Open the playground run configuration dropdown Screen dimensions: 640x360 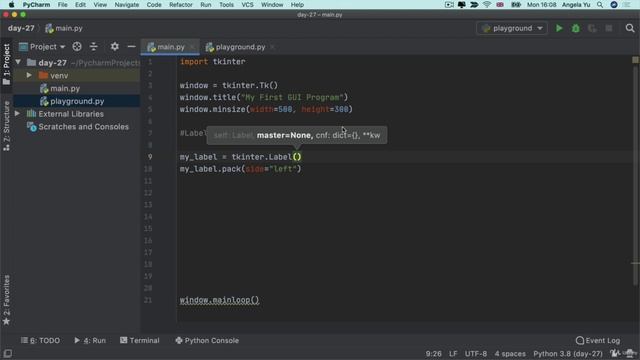[512, 28]
